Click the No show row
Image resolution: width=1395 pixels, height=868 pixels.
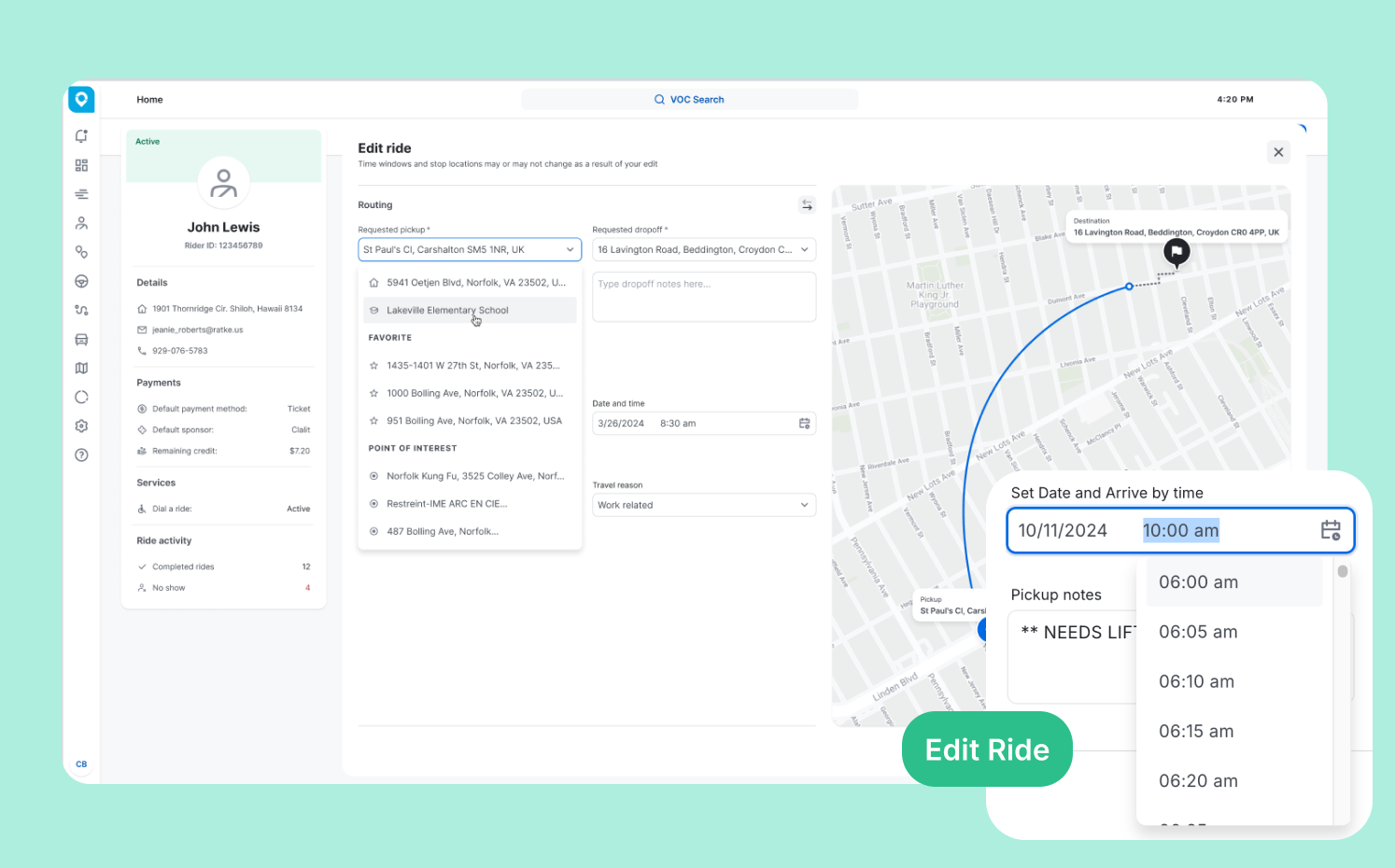click(224, 588)
